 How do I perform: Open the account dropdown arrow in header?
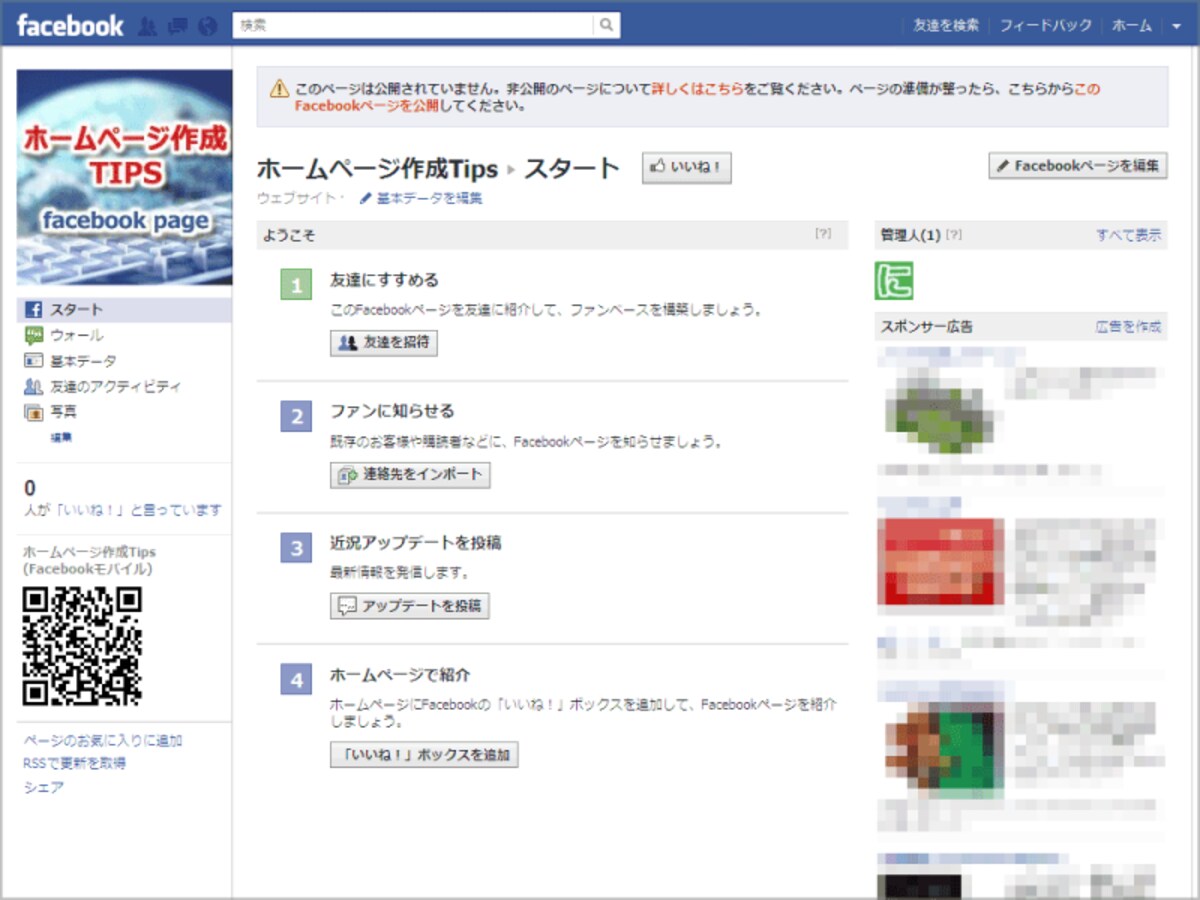[x=1176, y=26]
